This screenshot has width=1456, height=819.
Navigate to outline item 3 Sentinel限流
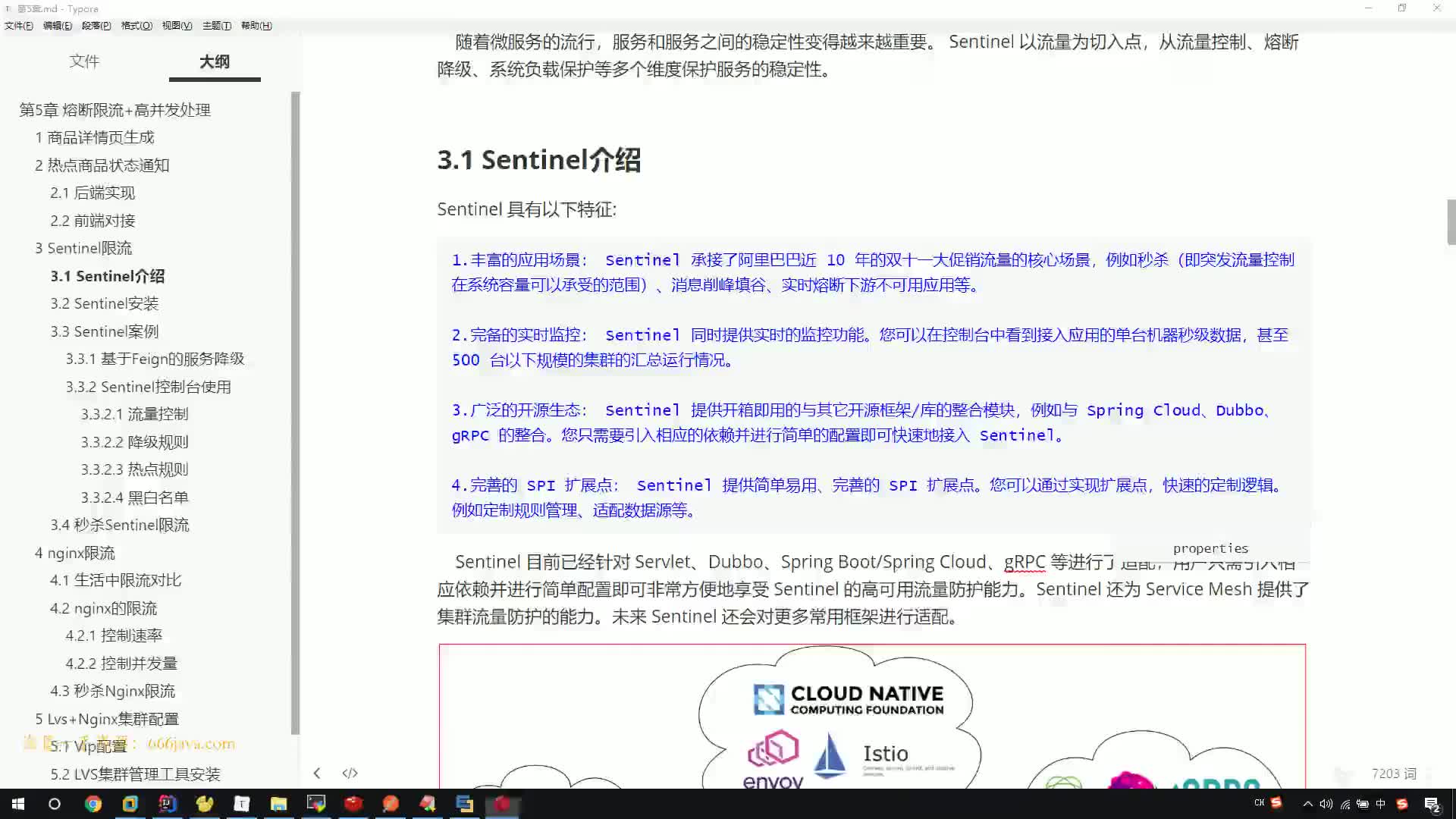83,248
